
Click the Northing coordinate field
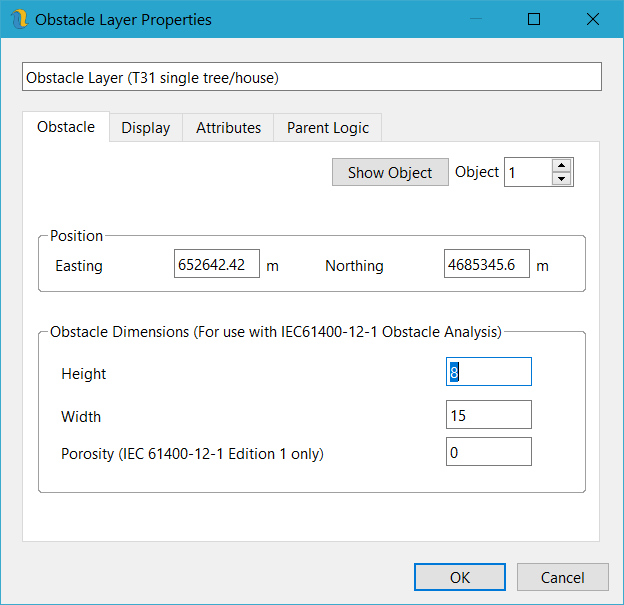(487, 265)
